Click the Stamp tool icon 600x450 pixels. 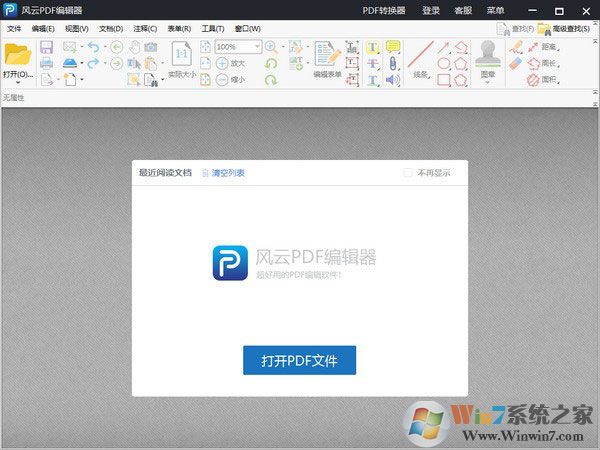click(x=488, y=54)
